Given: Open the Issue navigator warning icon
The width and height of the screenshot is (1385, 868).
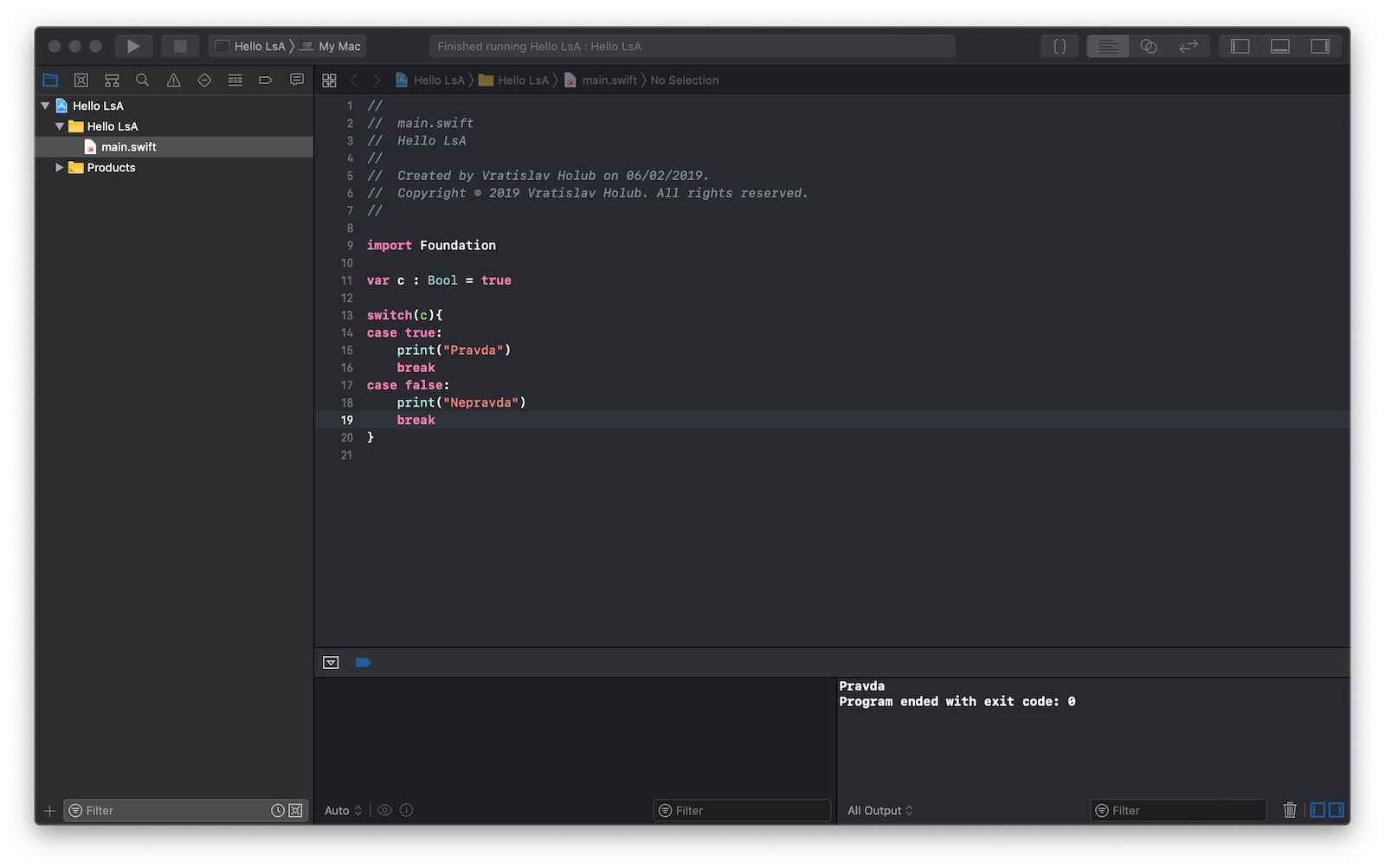Looking at the screenshot, I should [x=173, y=80].
